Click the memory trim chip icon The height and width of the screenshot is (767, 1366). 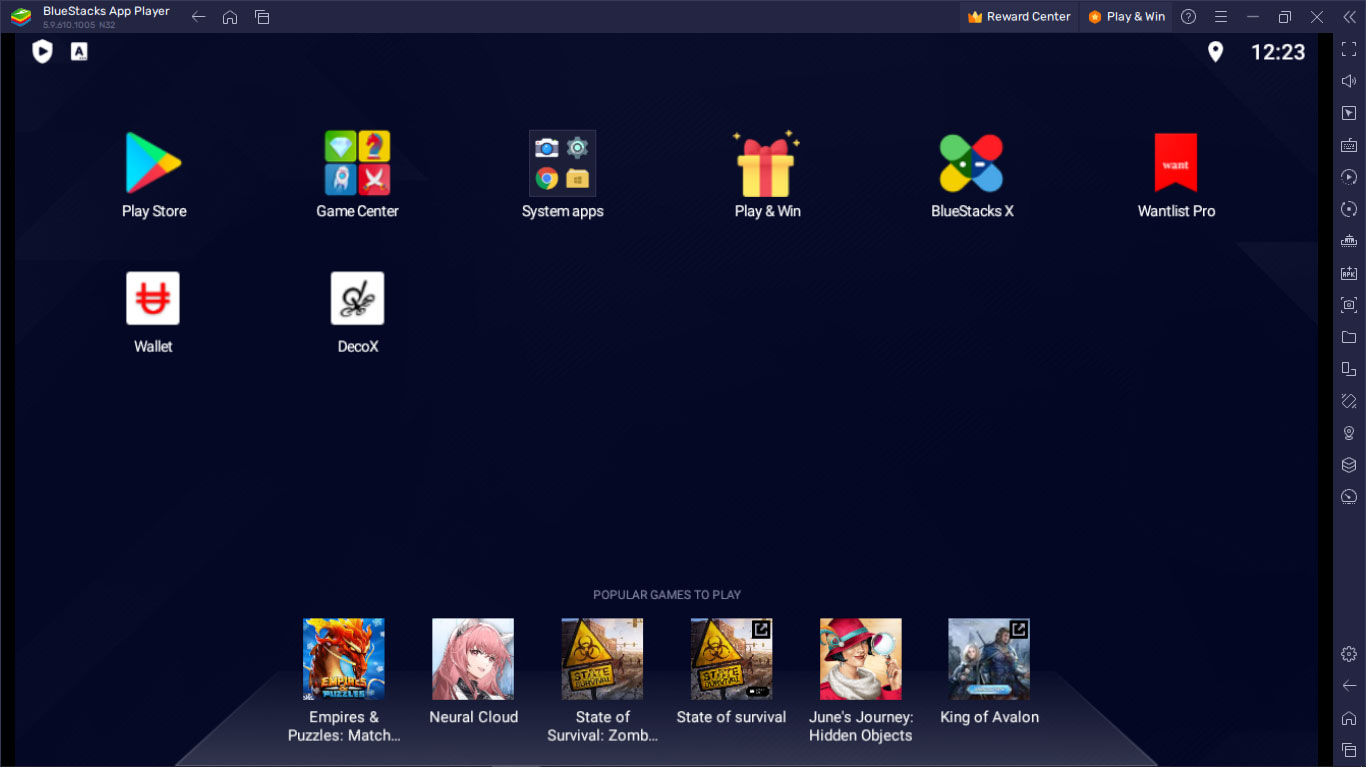(1349, 241)
